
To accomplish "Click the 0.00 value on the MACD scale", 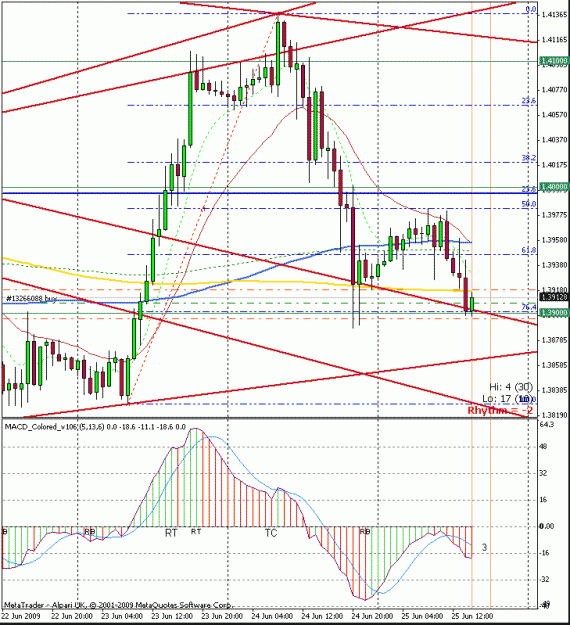I will 546,527.
